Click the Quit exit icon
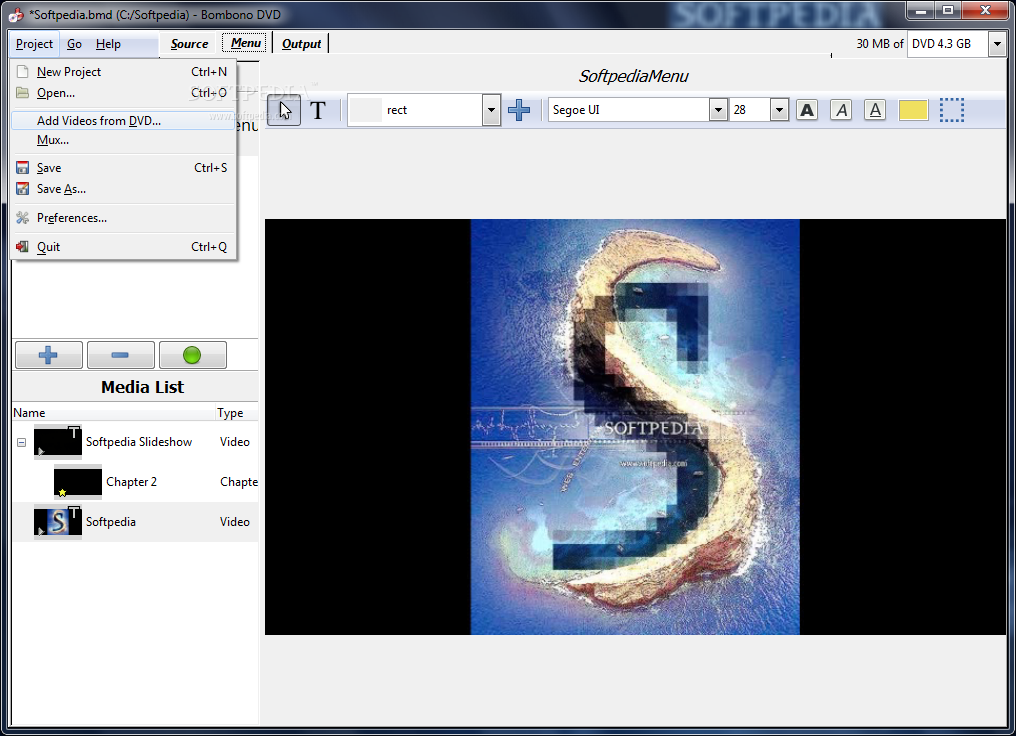This screenshot has height=736, width=1016. coord(23,247)
